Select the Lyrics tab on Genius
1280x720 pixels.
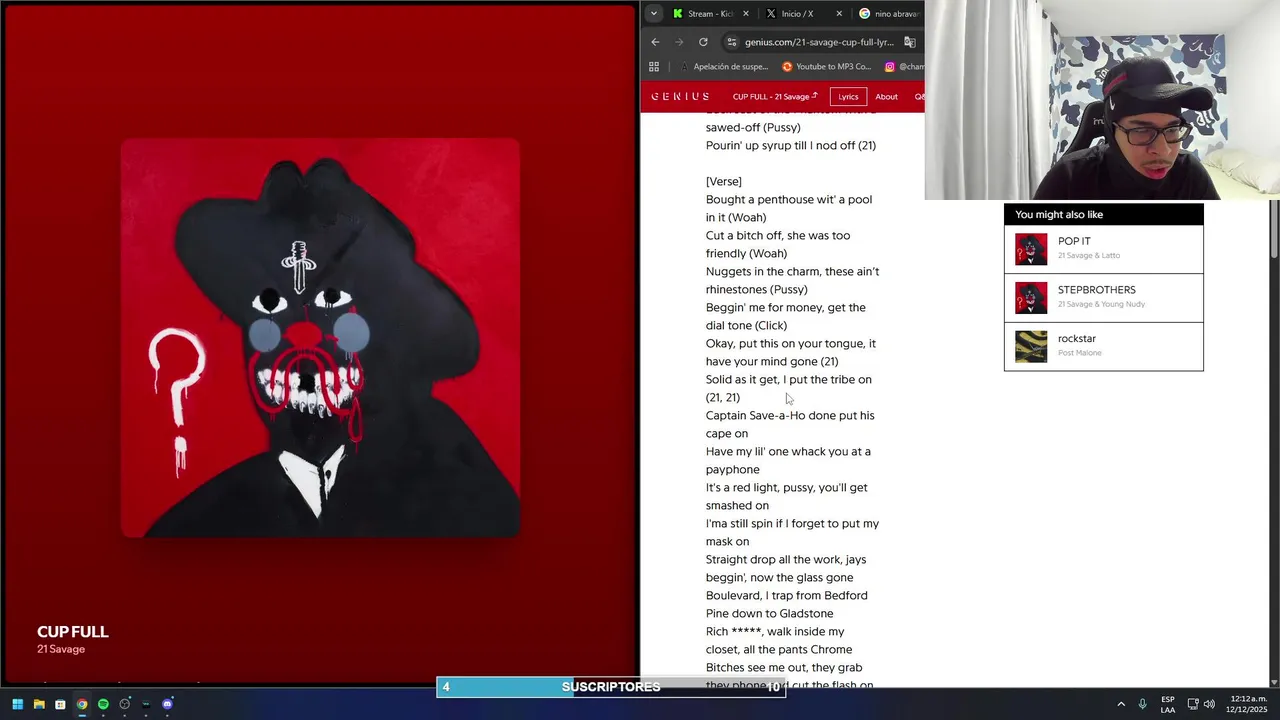tap(848, 97)
